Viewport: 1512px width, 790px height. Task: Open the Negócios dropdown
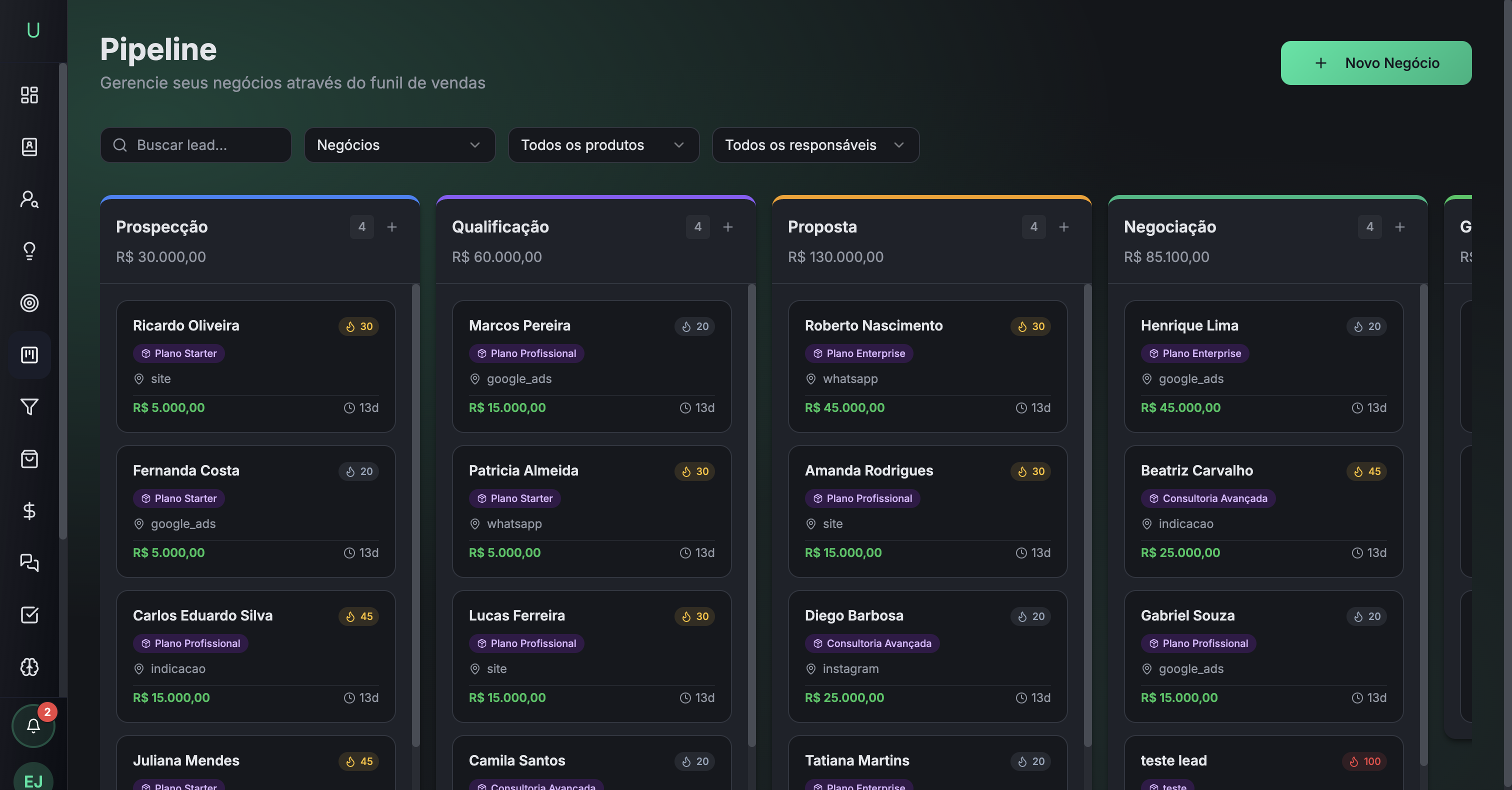click(x=399, y=145)
